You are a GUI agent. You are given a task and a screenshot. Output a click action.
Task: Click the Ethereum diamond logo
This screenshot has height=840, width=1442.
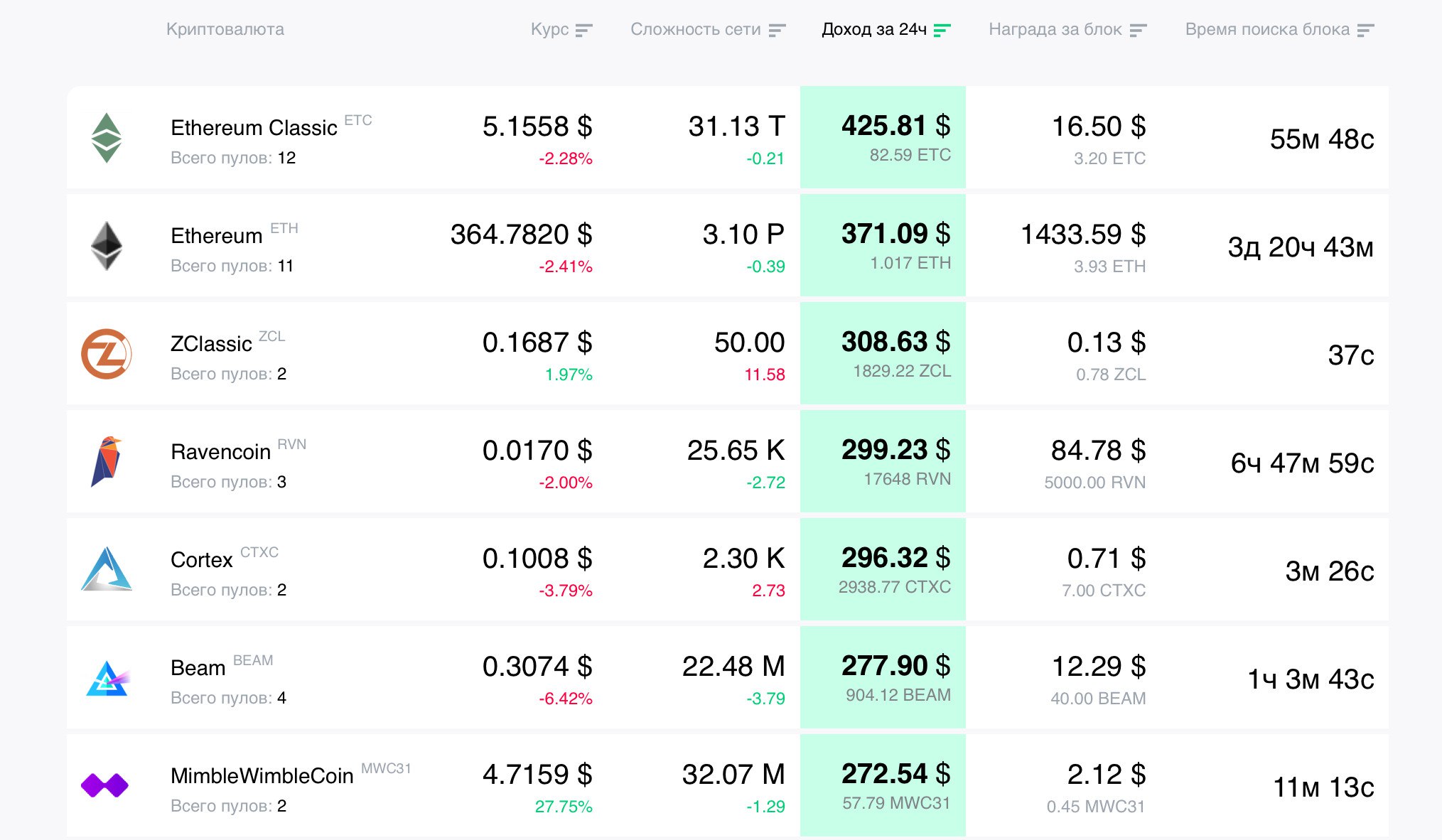(x=107, y=246)
